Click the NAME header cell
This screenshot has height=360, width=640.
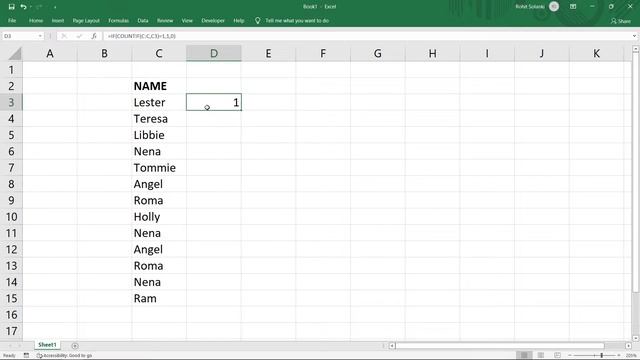point(159,86)
